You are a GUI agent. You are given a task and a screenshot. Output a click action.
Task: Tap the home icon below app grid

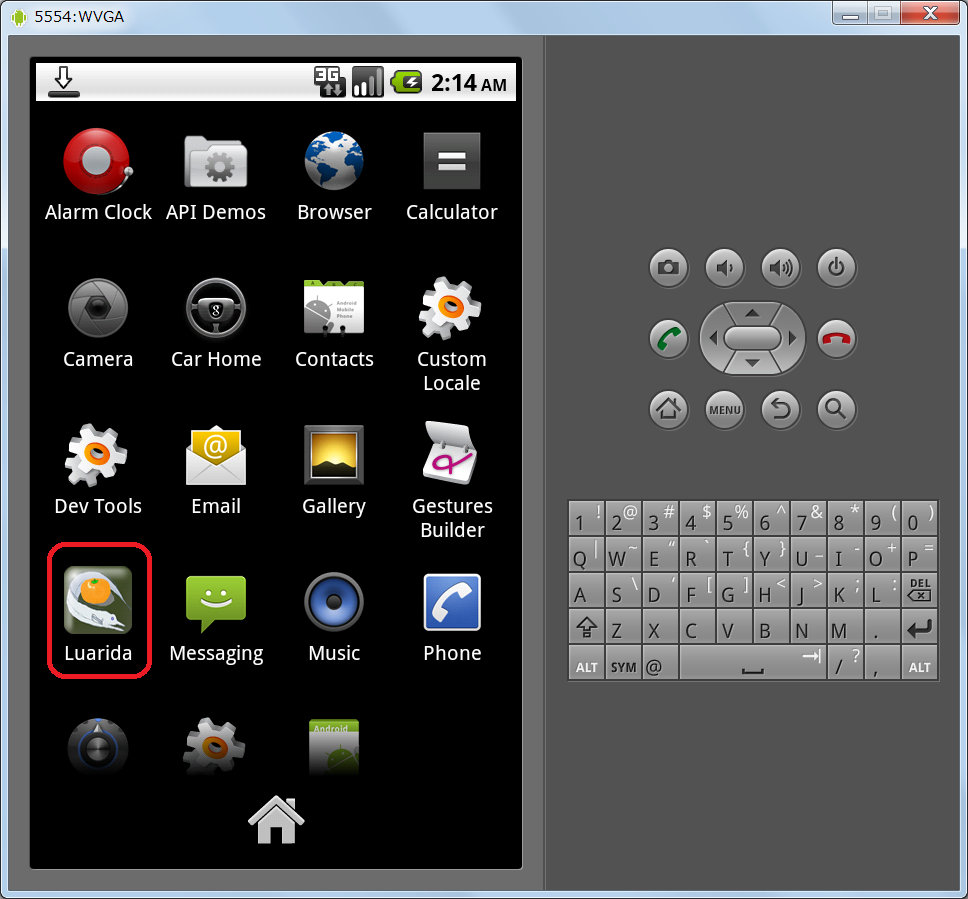[276, 820]
